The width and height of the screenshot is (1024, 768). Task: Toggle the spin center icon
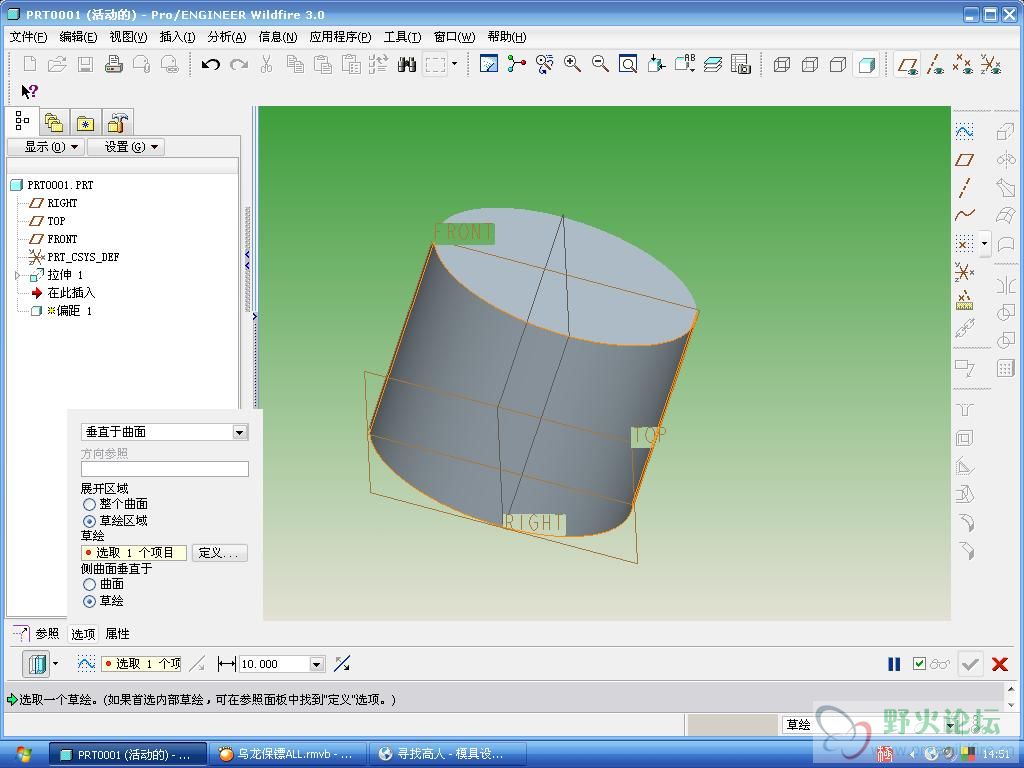click(x=517, y=64)
